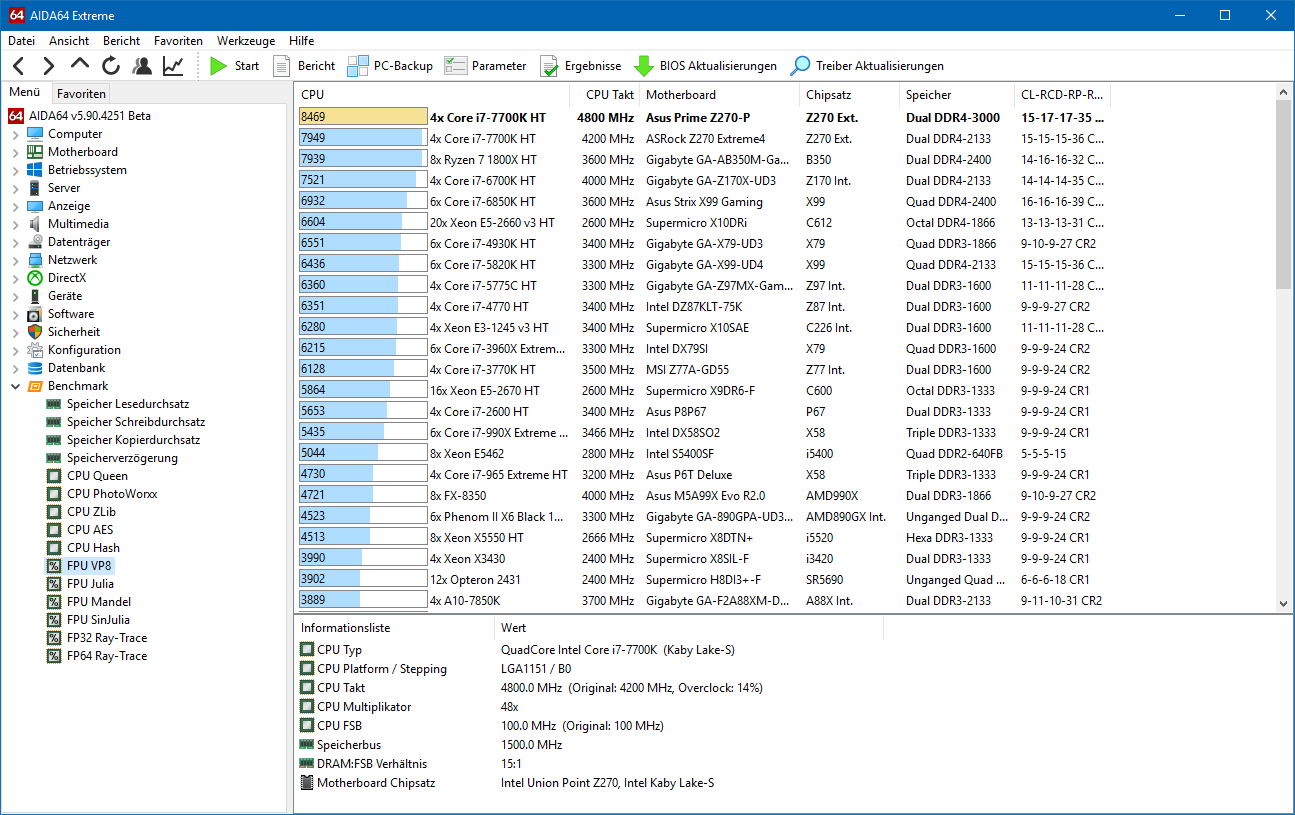Open the Bericht menu in the menu bar

coord(121,41)
